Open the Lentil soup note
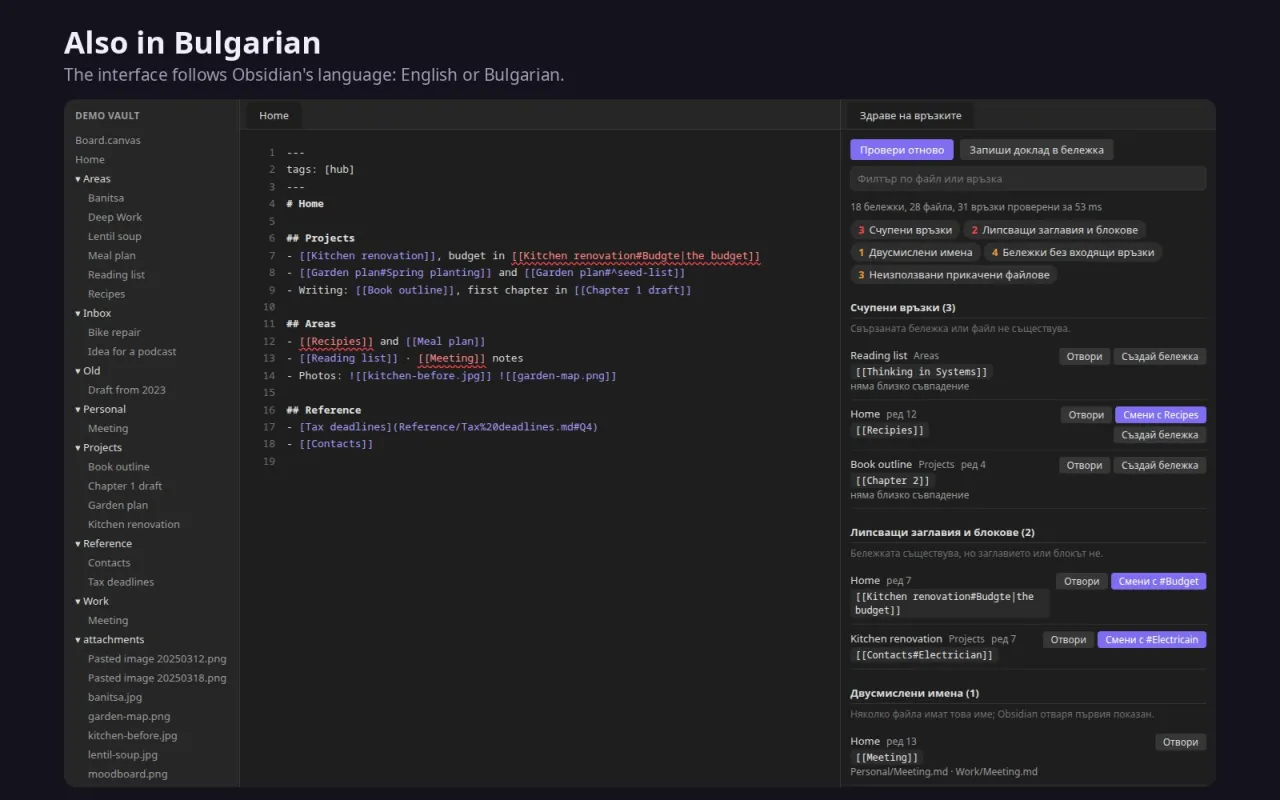The height and width of the screenshot is (800, 1280). (x=115, y=237)
